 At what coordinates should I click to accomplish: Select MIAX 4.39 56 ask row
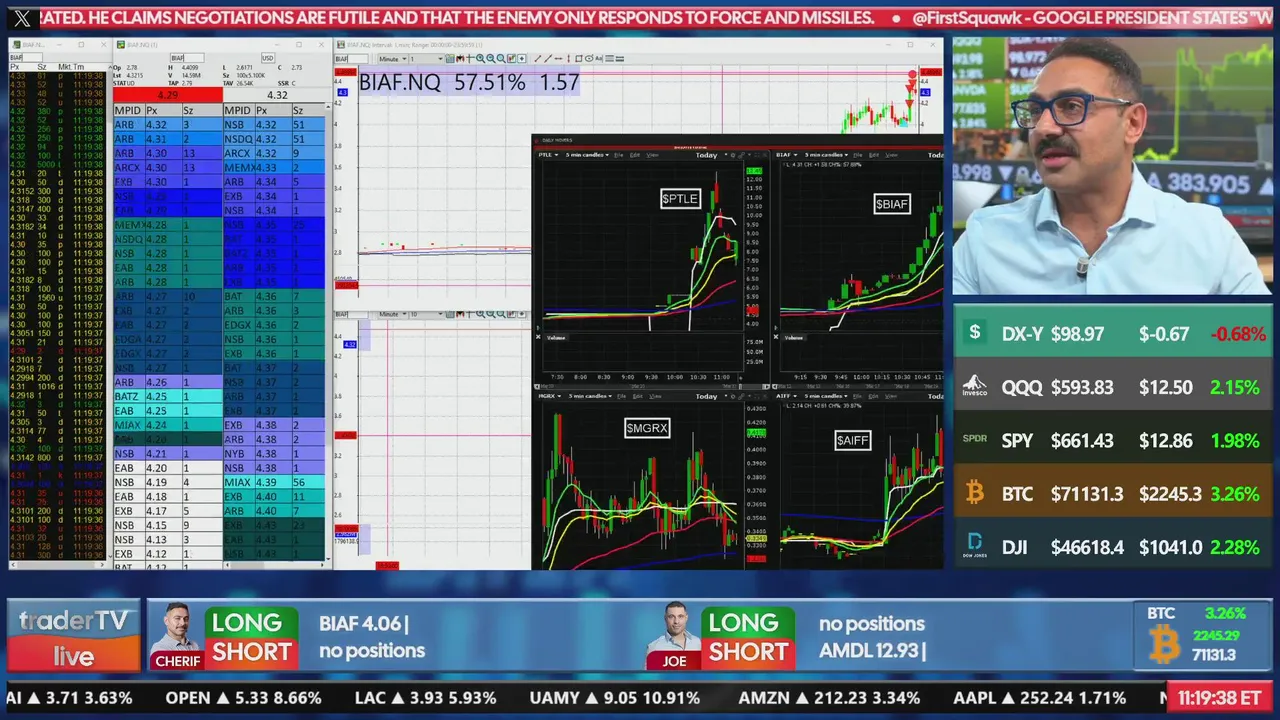coord(274,482)
